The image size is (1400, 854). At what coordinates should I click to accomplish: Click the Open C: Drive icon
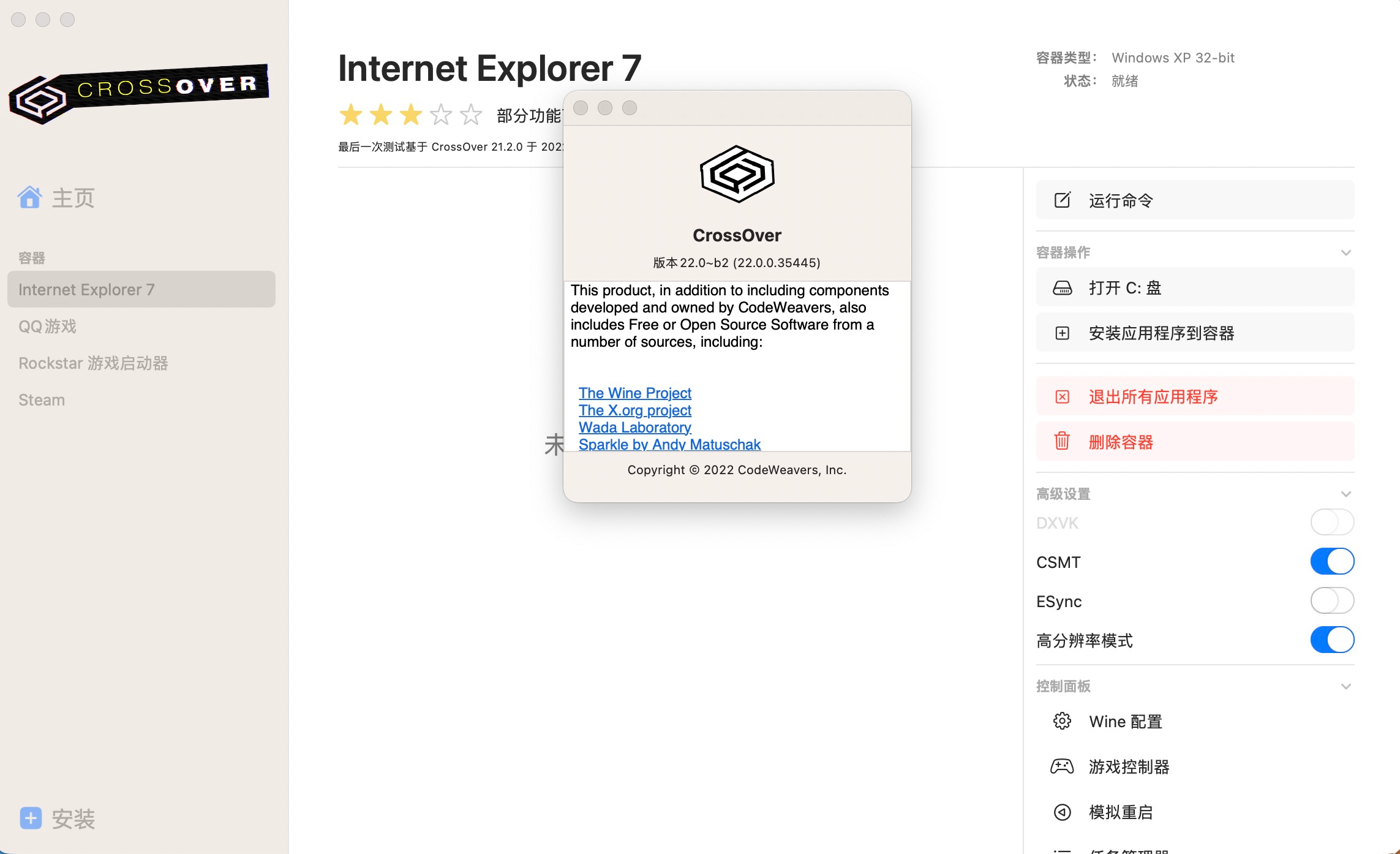(1062, 288)
